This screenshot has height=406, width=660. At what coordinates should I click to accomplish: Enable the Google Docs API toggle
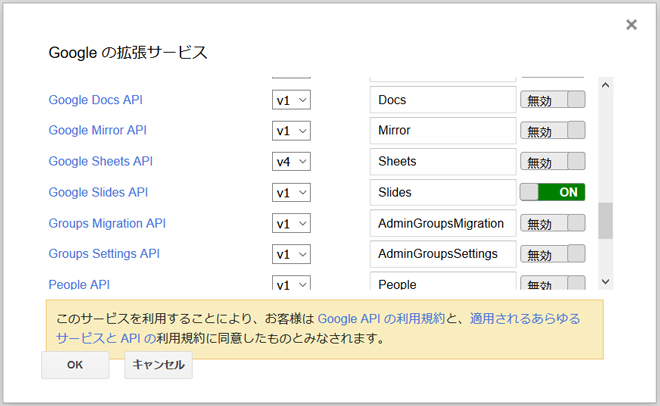(553, 100)
